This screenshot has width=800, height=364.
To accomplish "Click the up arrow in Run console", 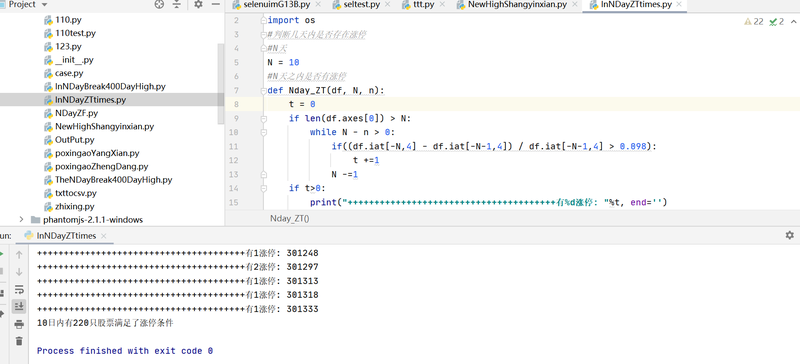I will 19,254.
